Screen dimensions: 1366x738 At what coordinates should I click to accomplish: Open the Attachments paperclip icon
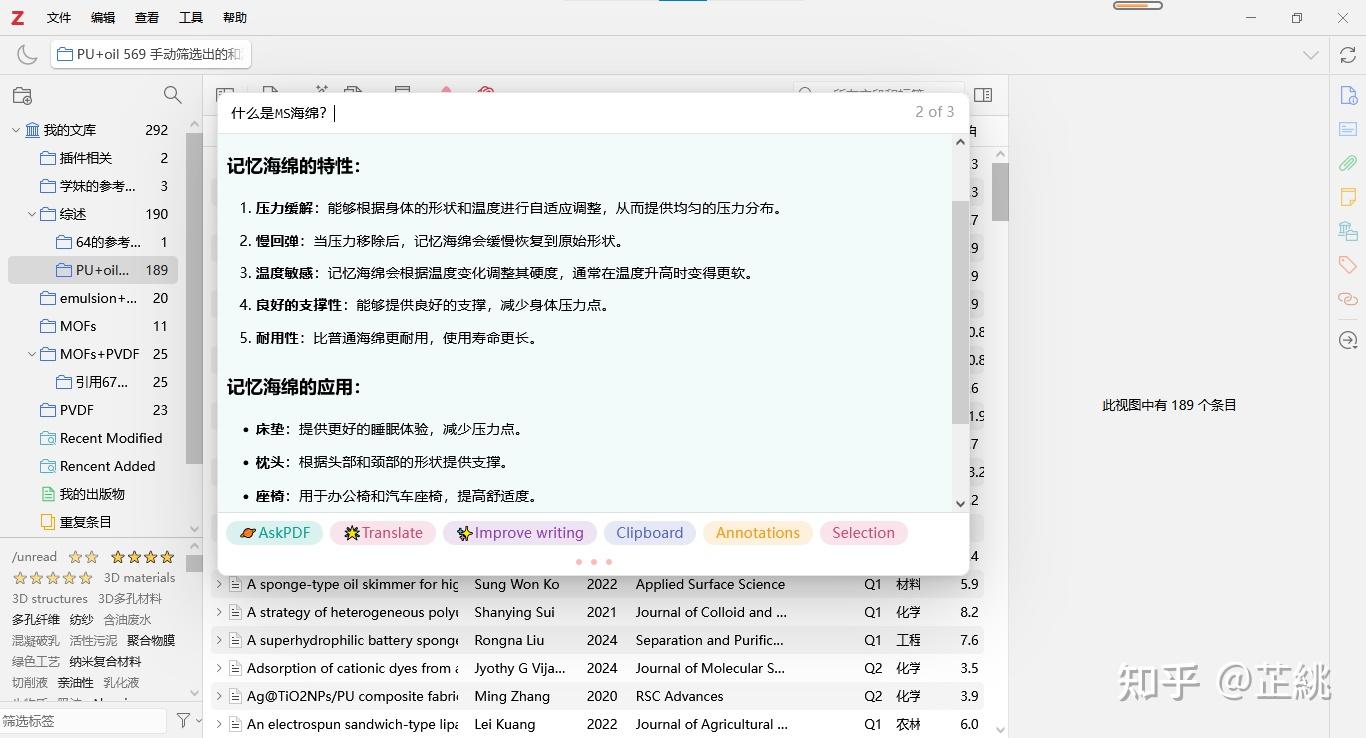1348,163
